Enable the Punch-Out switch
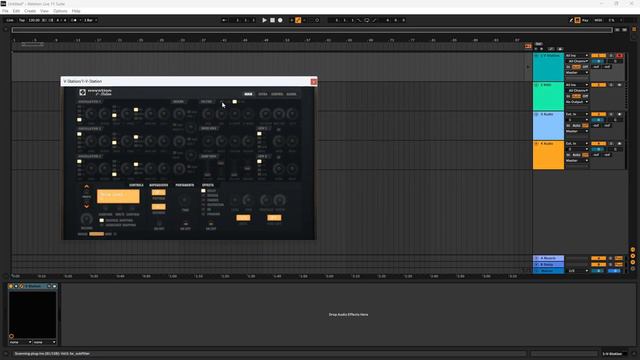Viewport: 640px width, 360px height. click(x=374, y=20)
